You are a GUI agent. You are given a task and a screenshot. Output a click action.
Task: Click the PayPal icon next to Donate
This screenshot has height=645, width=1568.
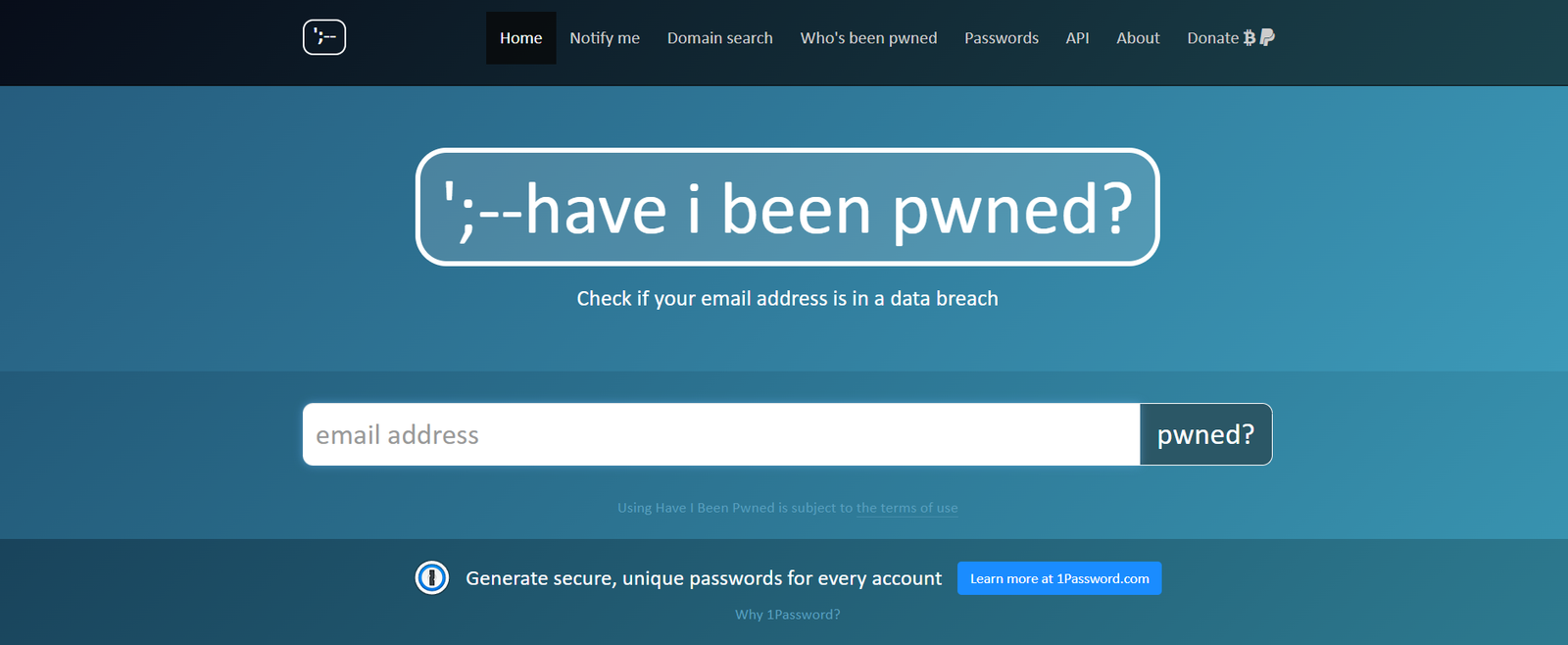pyautogui.click(x=1267, y=37)
